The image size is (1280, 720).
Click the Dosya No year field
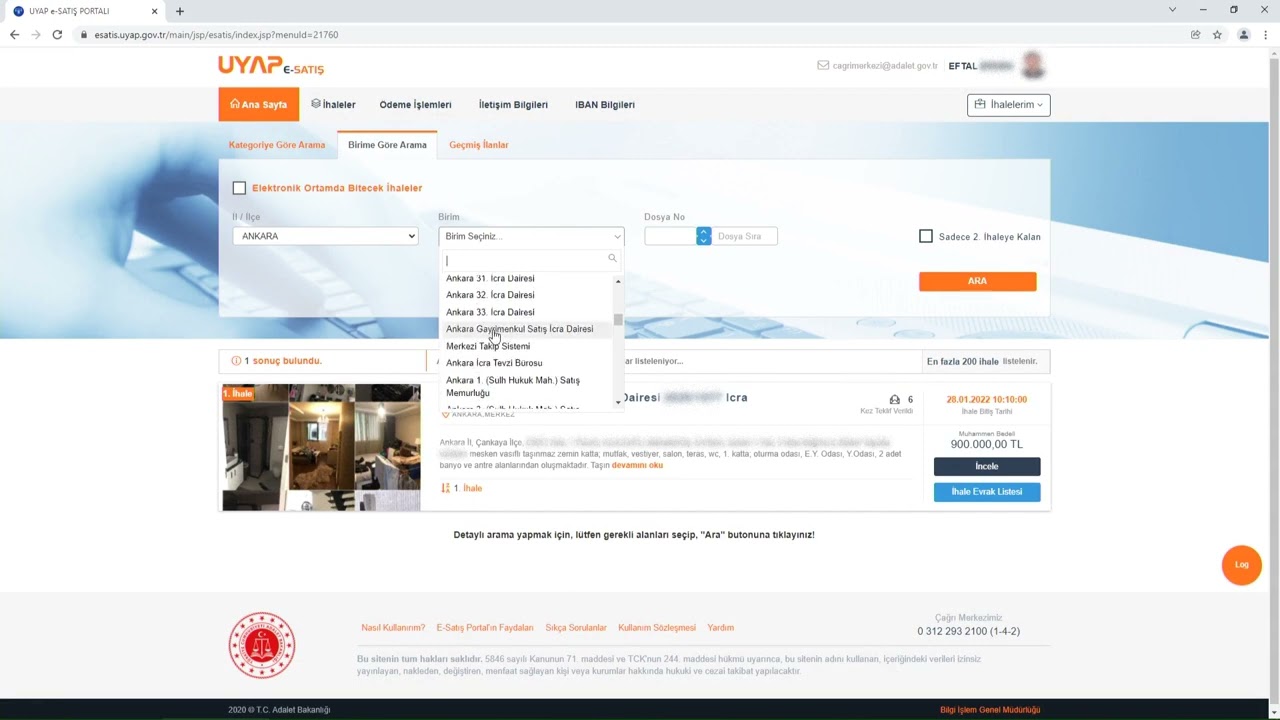(x=670, y=236)
